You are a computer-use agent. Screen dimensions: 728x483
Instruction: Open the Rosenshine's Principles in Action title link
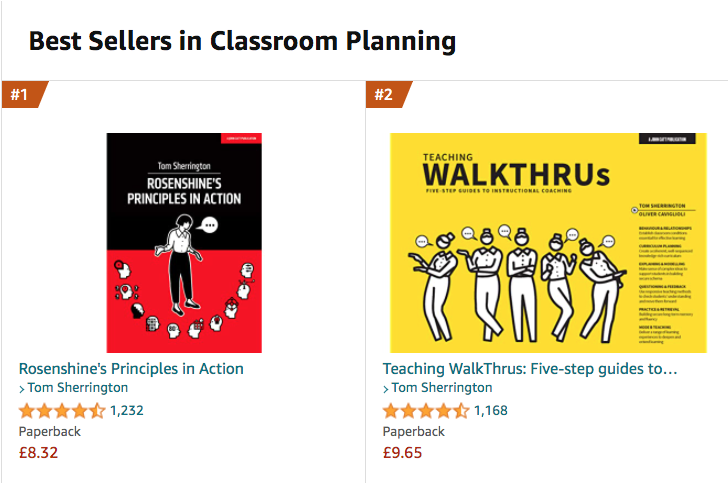[x=131, y=369]
